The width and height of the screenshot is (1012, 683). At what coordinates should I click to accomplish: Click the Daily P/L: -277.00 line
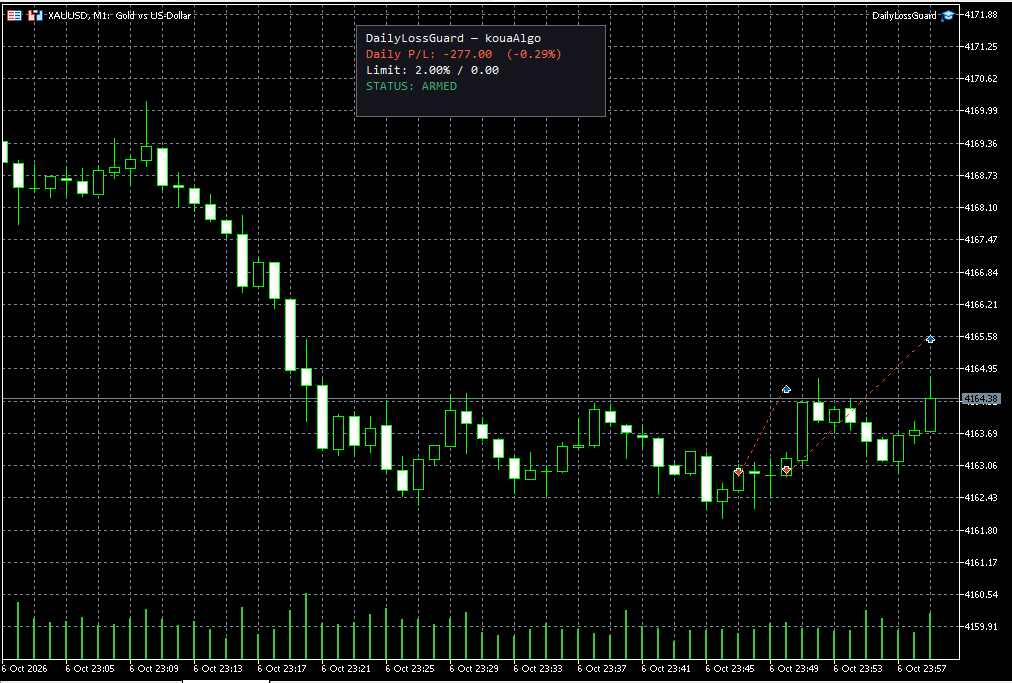click(463, 54)
